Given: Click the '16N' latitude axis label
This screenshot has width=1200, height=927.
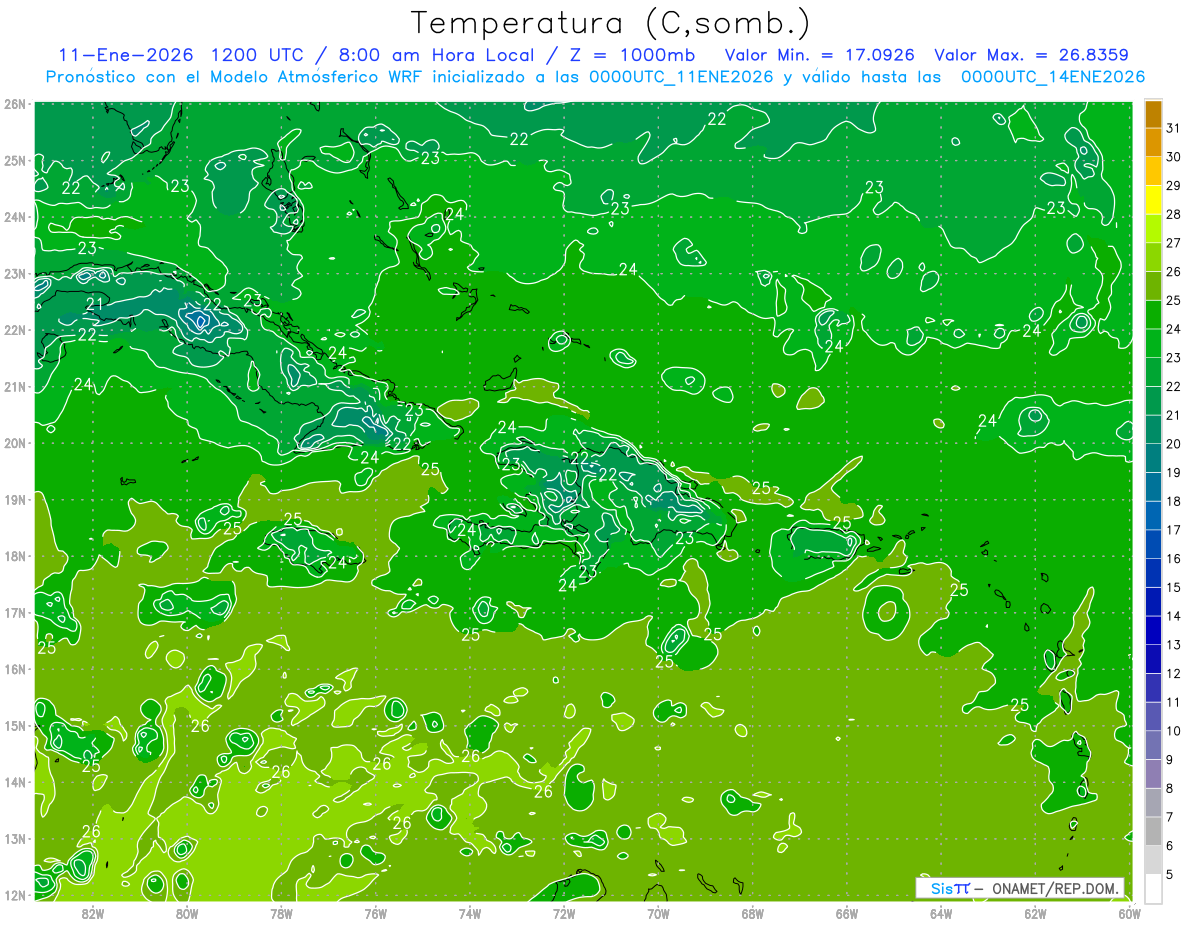Looking at the screenshot, I should coord(14,669).
